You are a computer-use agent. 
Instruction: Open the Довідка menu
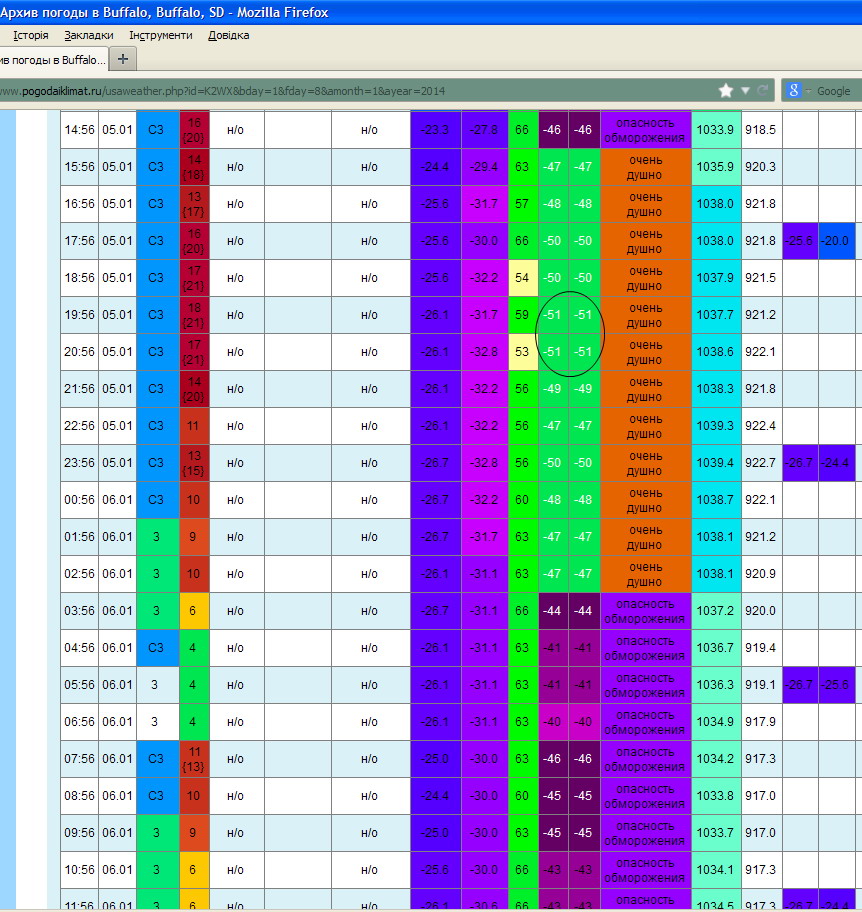[x=229, y=35]
